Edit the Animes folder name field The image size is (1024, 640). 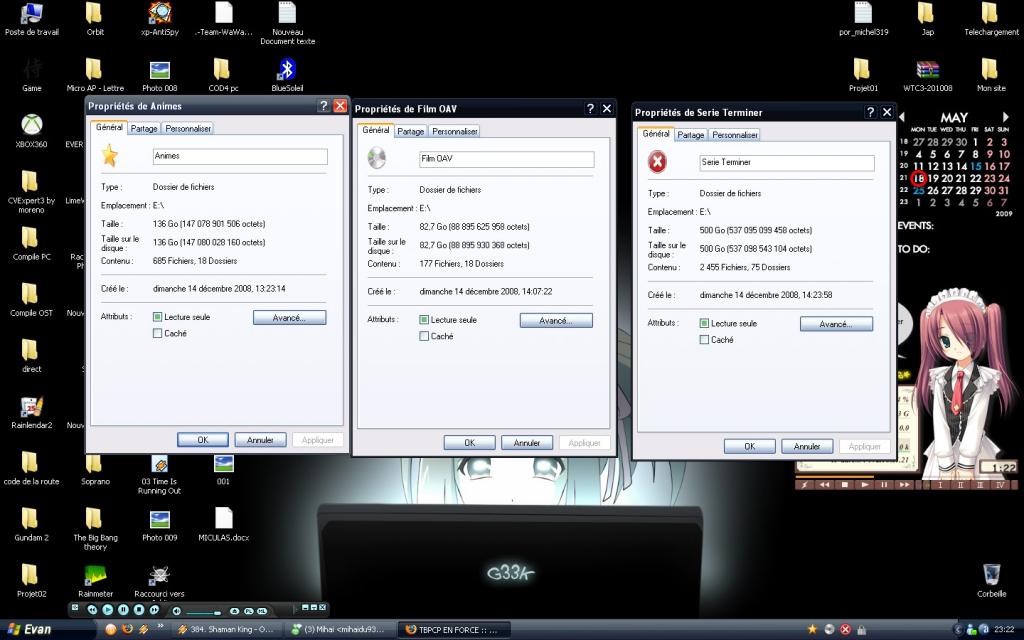[240, 156]
